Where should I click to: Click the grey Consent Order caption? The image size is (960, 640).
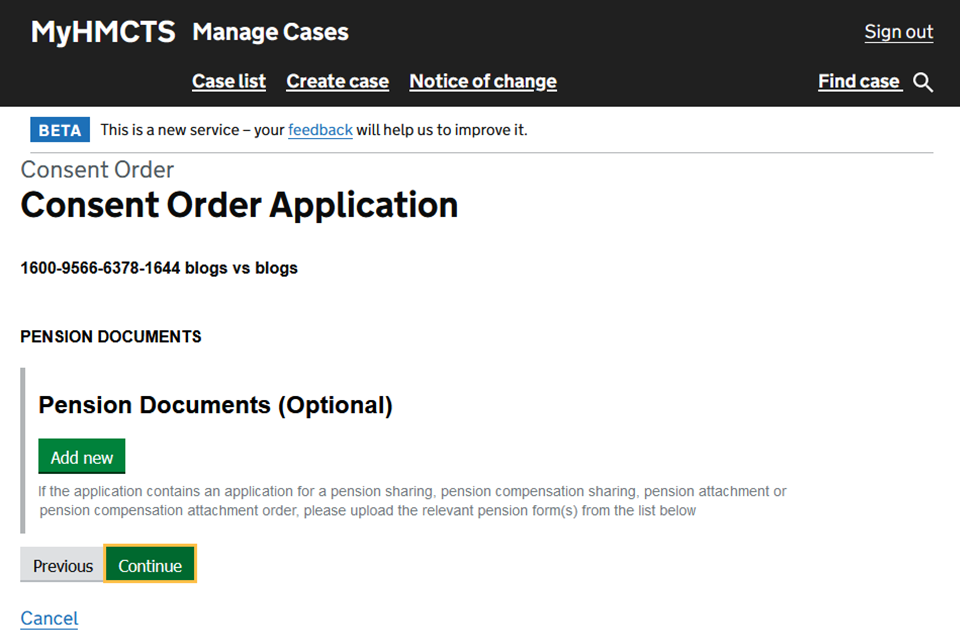coord(97,170)
